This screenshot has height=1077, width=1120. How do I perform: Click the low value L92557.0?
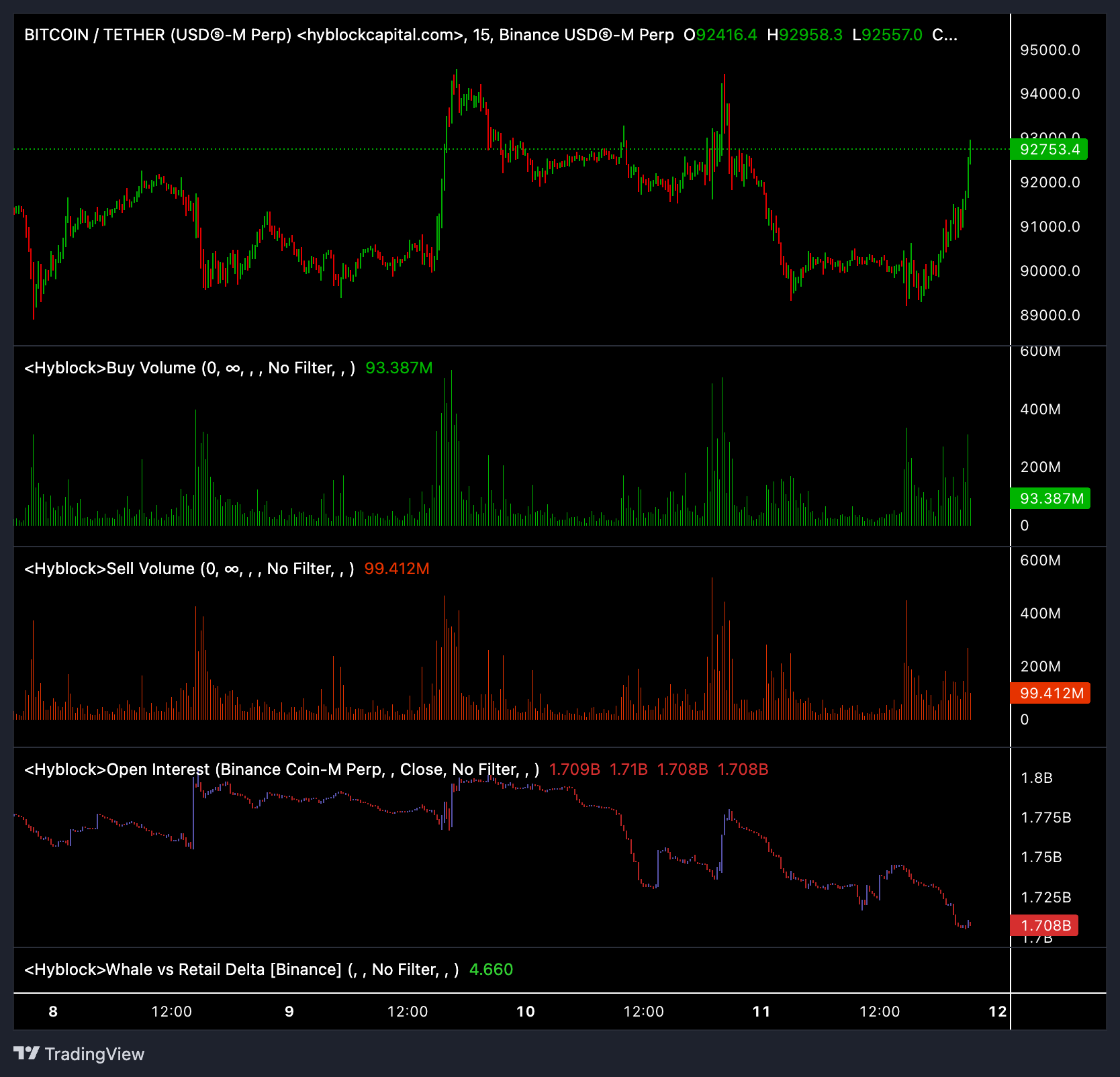click(x=887, y=35)
